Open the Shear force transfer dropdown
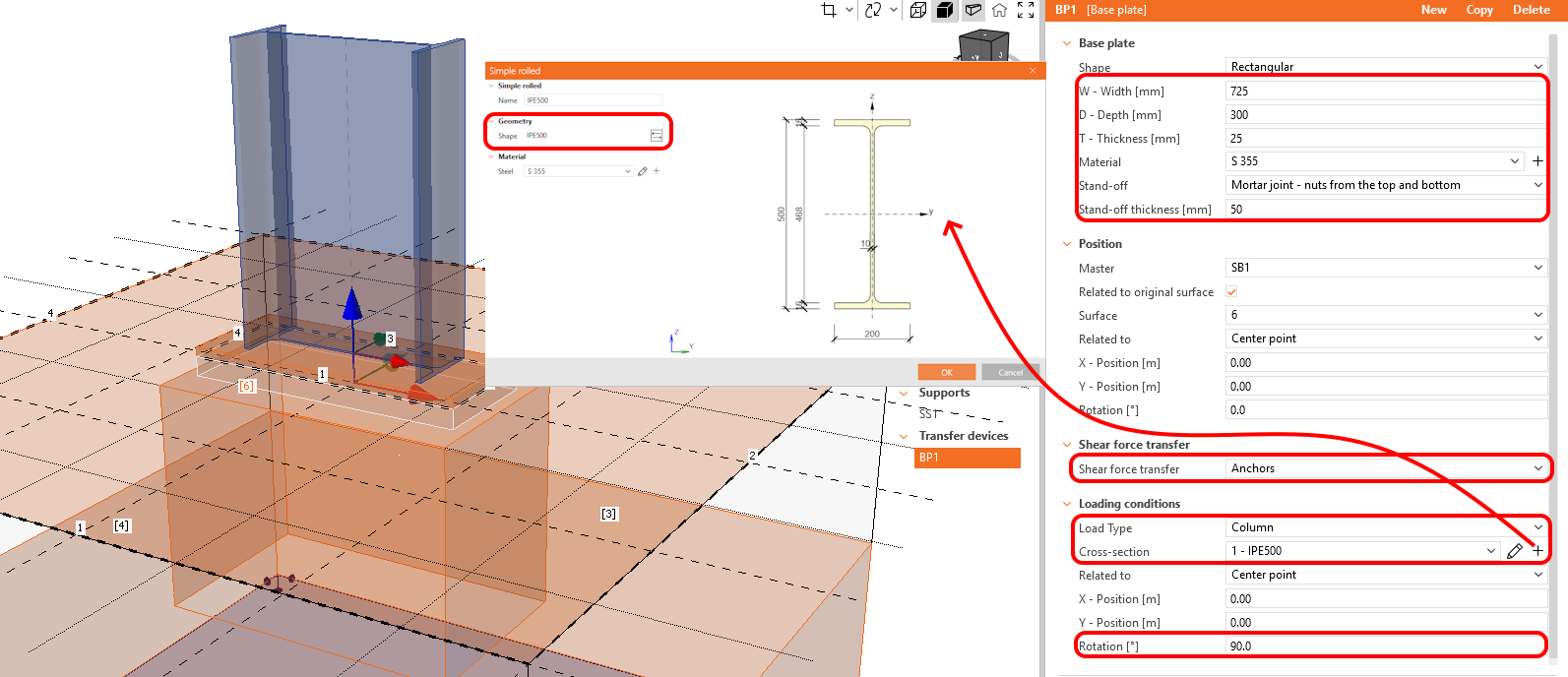The width and height of the screenshot is (1568, 677). point(1386,468)
